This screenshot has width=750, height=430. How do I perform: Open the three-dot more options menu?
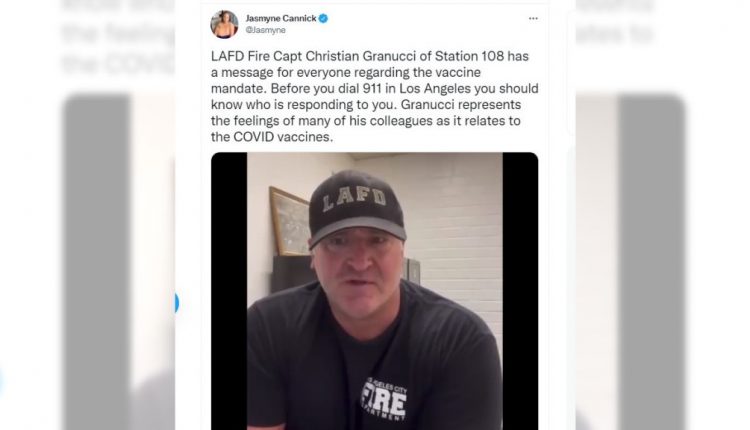533,19
